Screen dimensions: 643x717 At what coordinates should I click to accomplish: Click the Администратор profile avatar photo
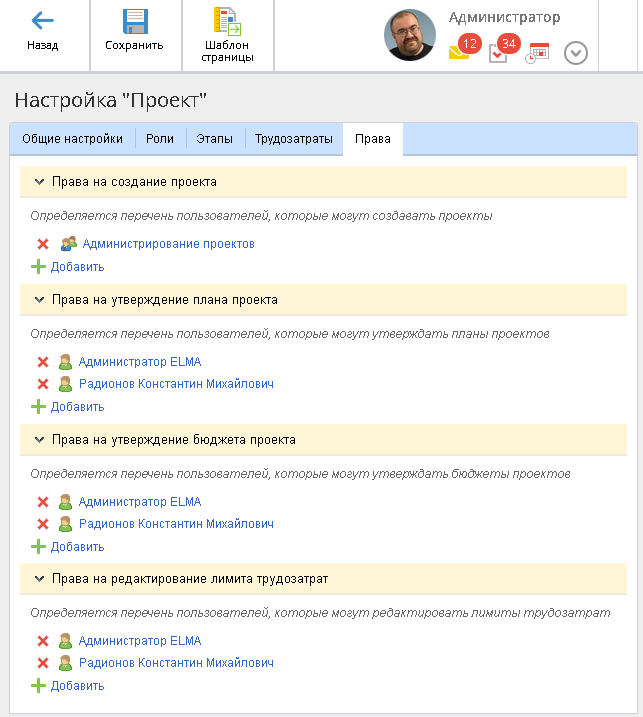click(x=410, y=35)
